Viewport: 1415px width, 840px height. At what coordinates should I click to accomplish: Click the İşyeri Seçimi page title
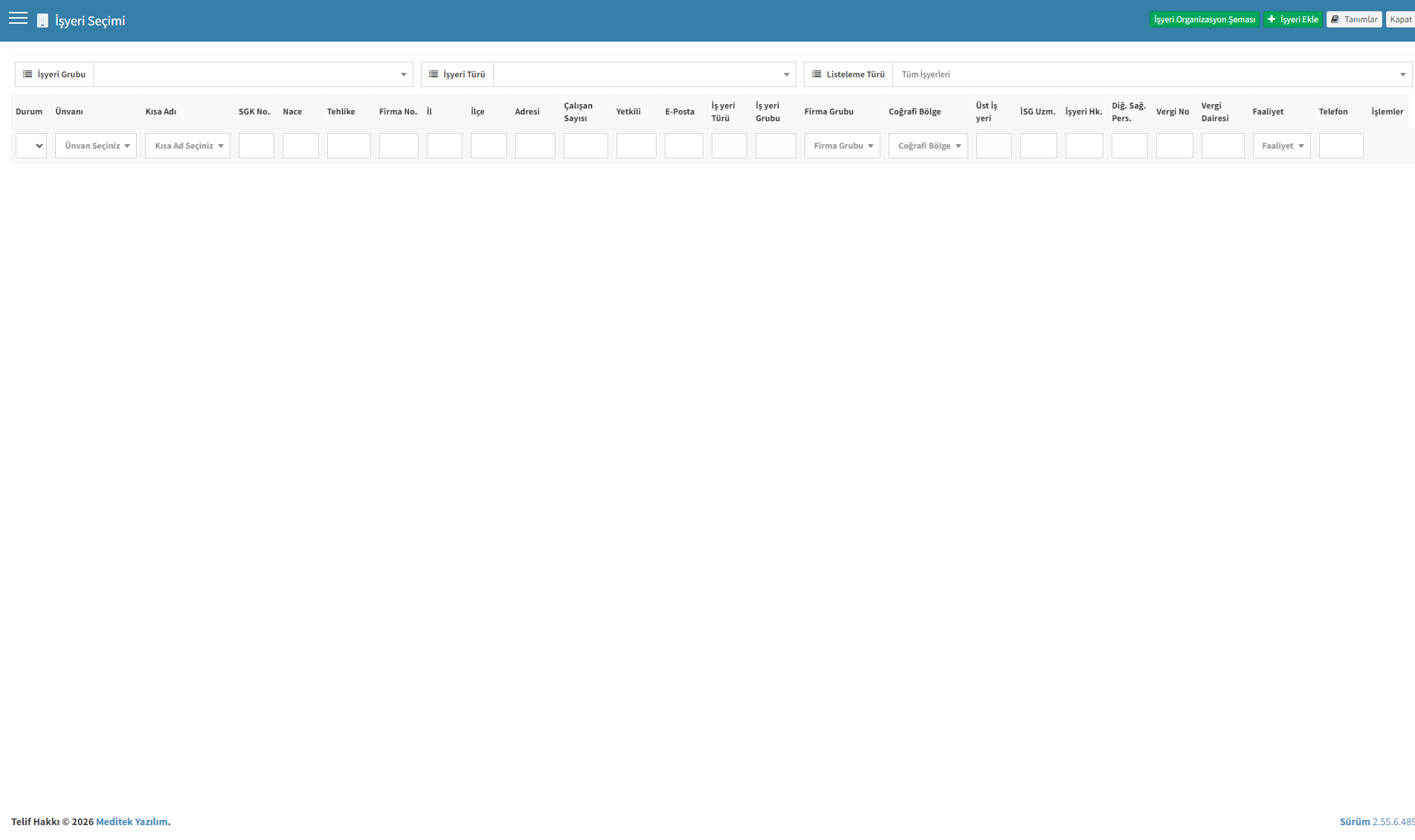90,21
